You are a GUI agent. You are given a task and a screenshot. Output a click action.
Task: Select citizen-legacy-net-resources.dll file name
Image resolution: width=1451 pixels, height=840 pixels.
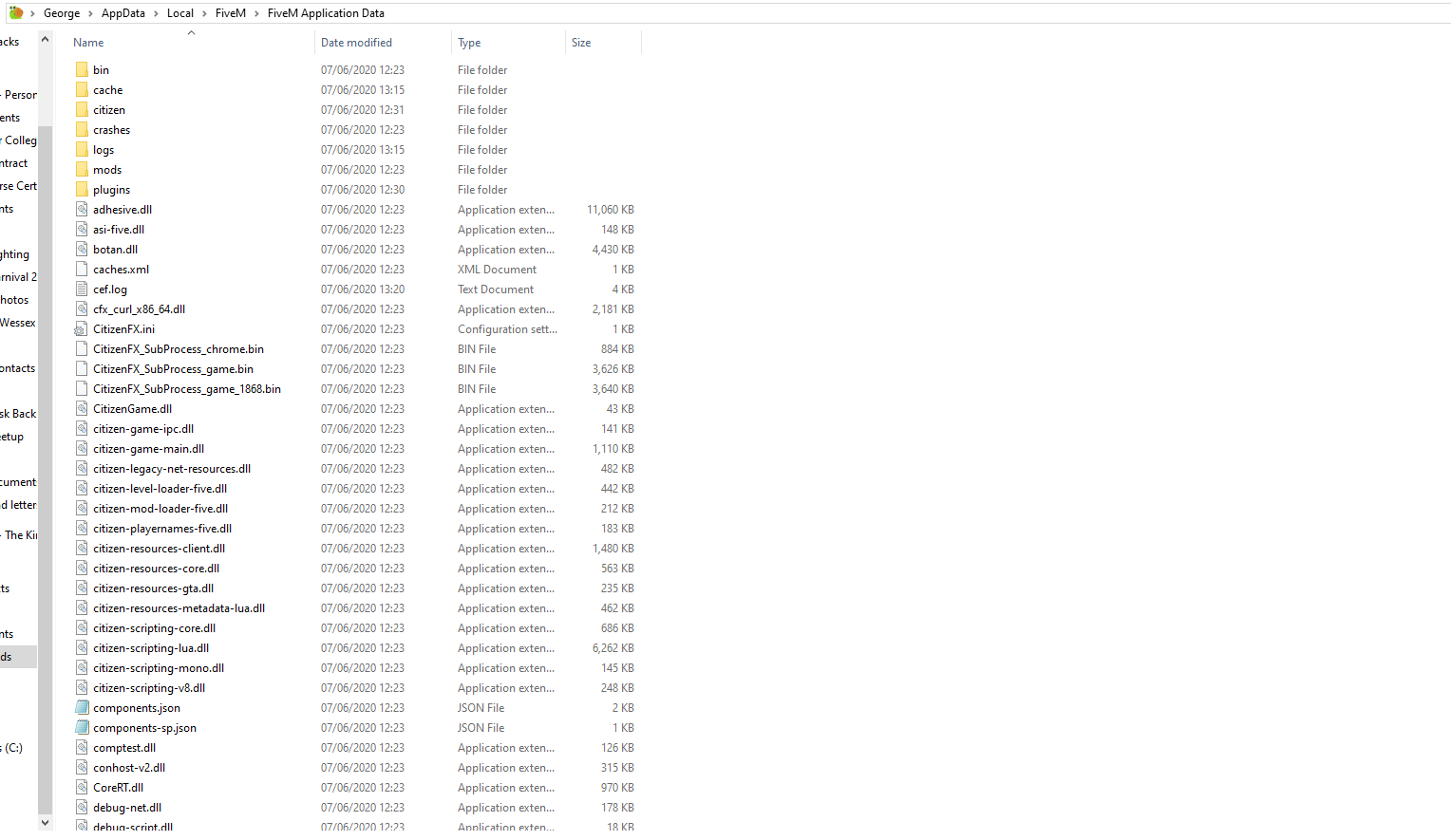(x=172, y=468)
